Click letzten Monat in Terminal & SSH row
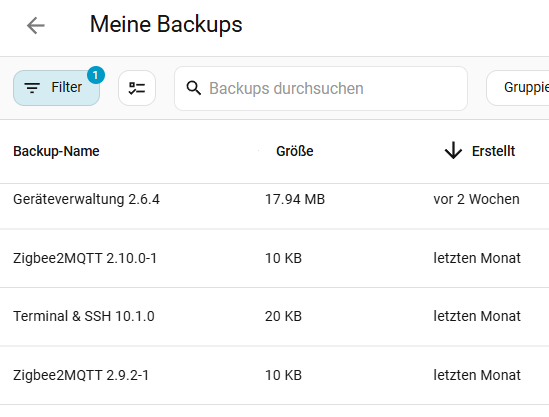Viewport: 549px width, 417px height. [x=477, y=317]
